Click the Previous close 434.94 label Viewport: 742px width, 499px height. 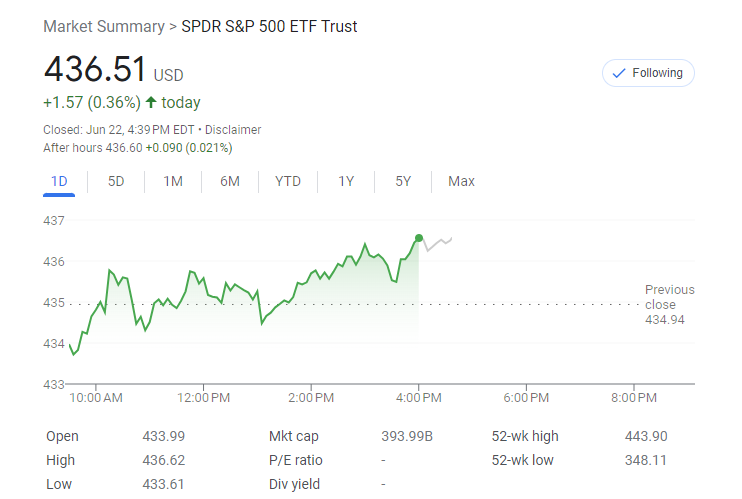tap(669, 304)
